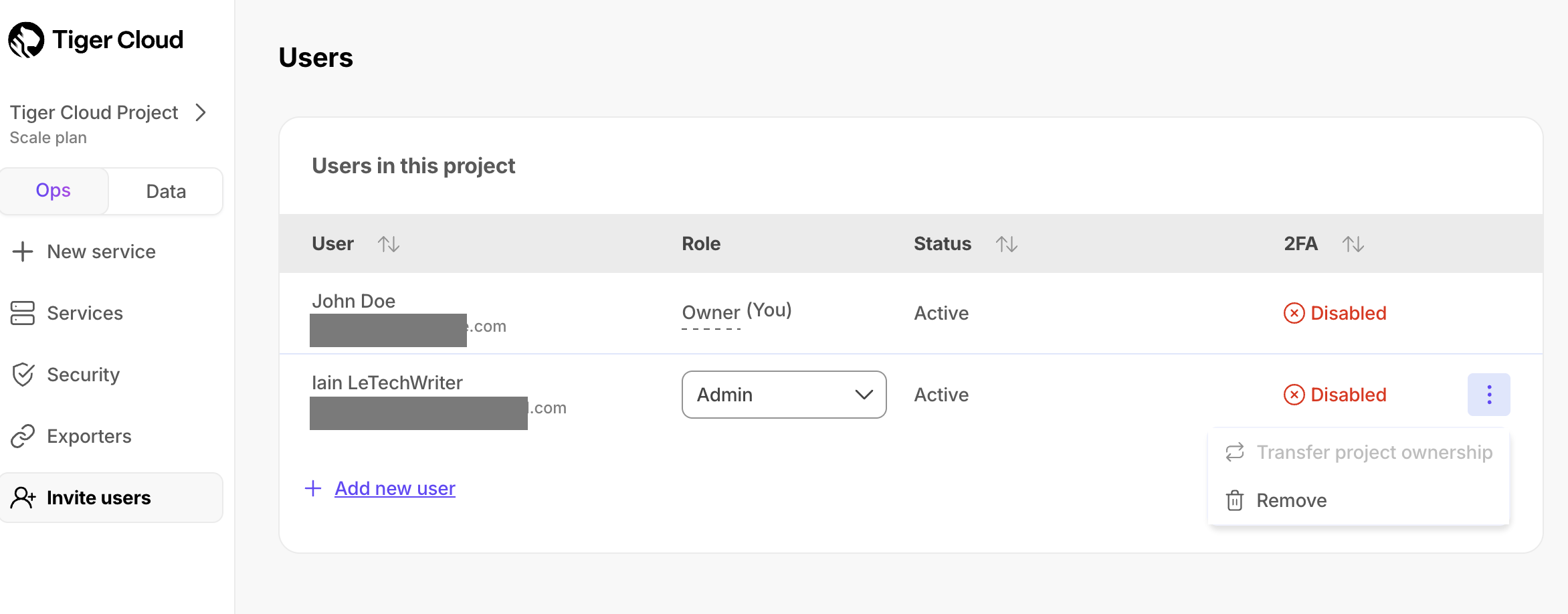Click the Scale plan label
This screenshot has width=1568, height=614.
coord(48,138)
